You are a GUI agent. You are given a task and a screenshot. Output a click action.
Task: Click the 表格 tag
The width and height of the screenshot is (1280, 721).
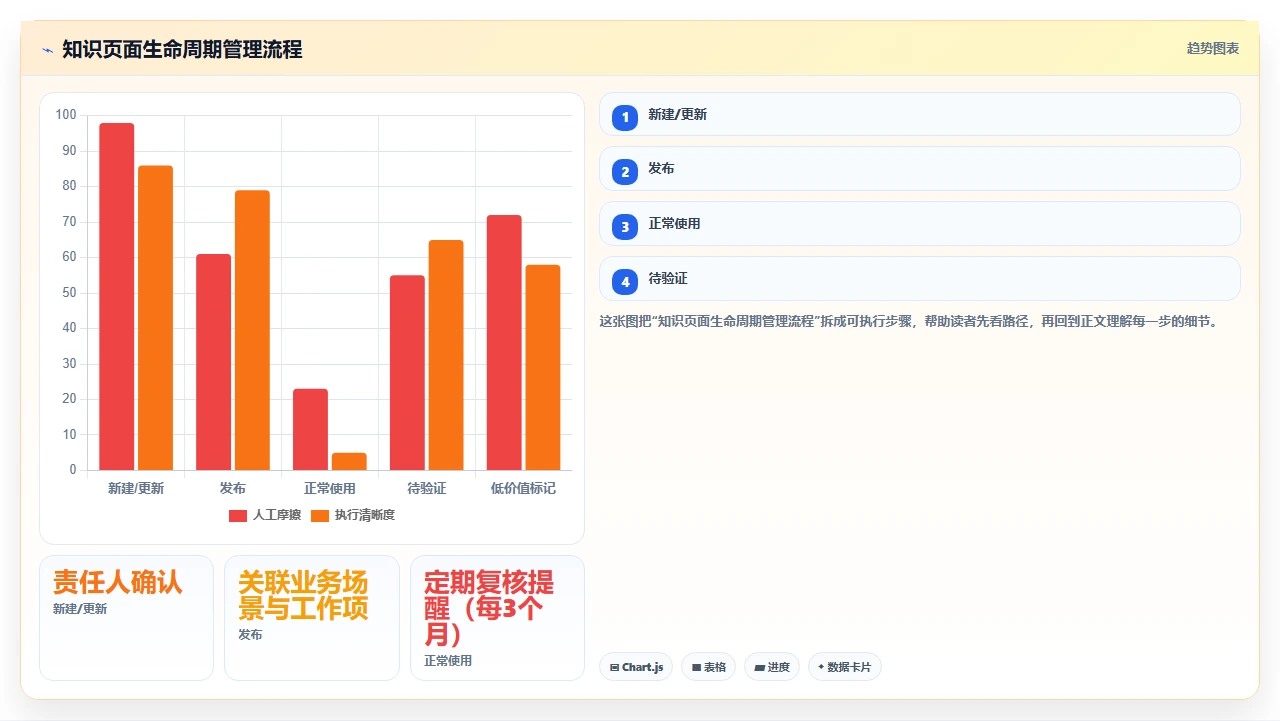tap(709, 667)
